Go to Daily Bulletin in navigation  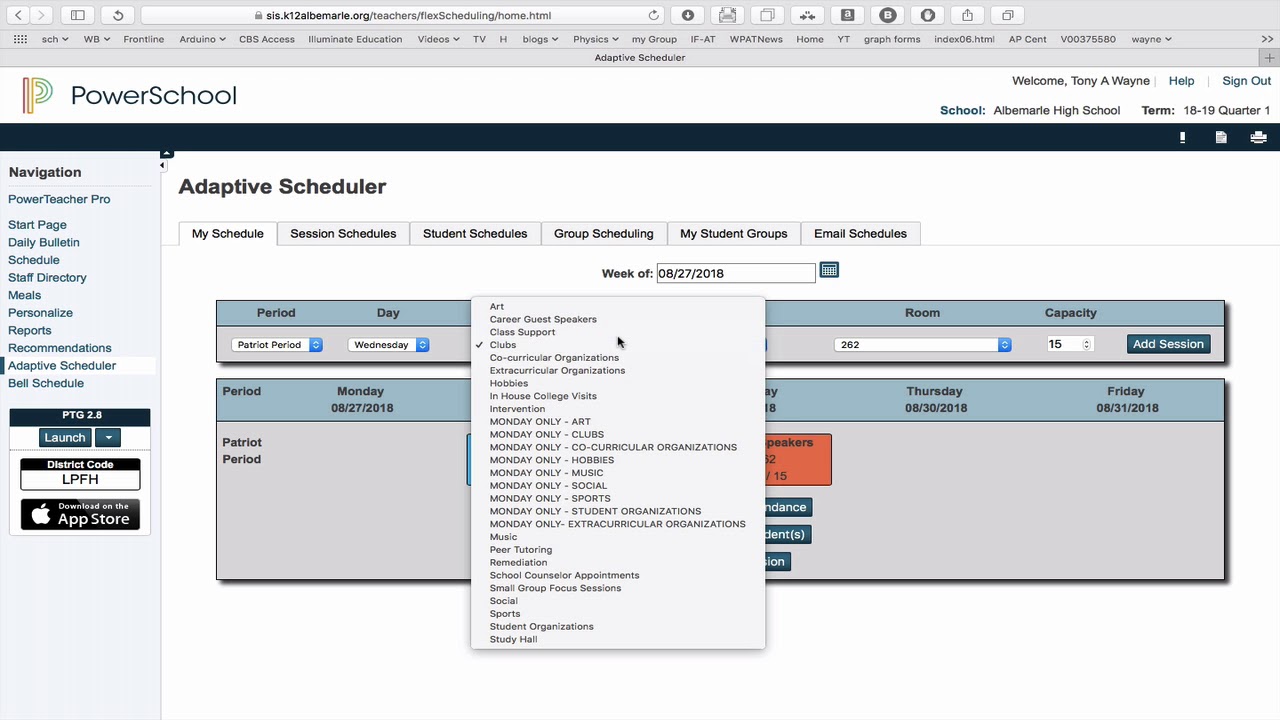[44, 242]
